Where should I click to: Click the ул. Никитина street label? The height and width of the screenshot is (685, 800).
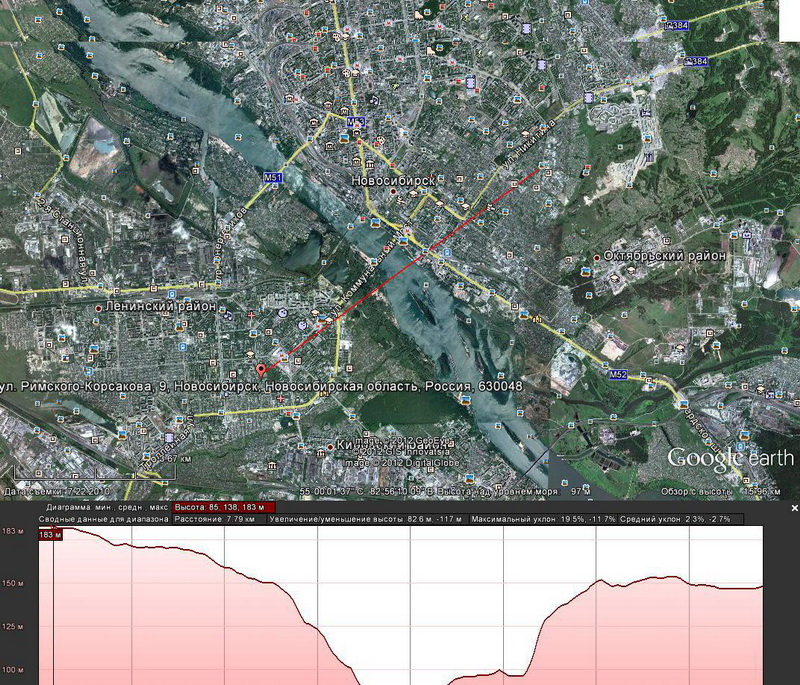[529, 145]
